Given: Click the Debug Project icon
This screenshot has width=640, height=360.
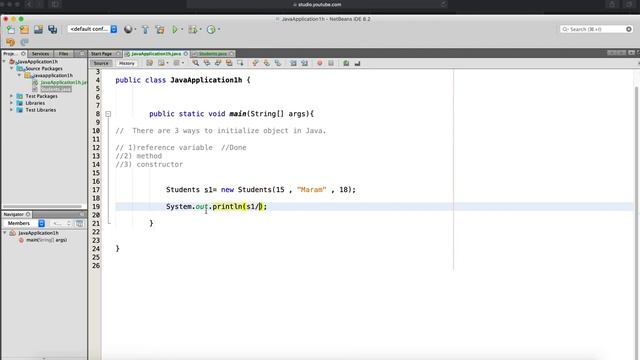Looking at the screenshot, I should (193, 29).
